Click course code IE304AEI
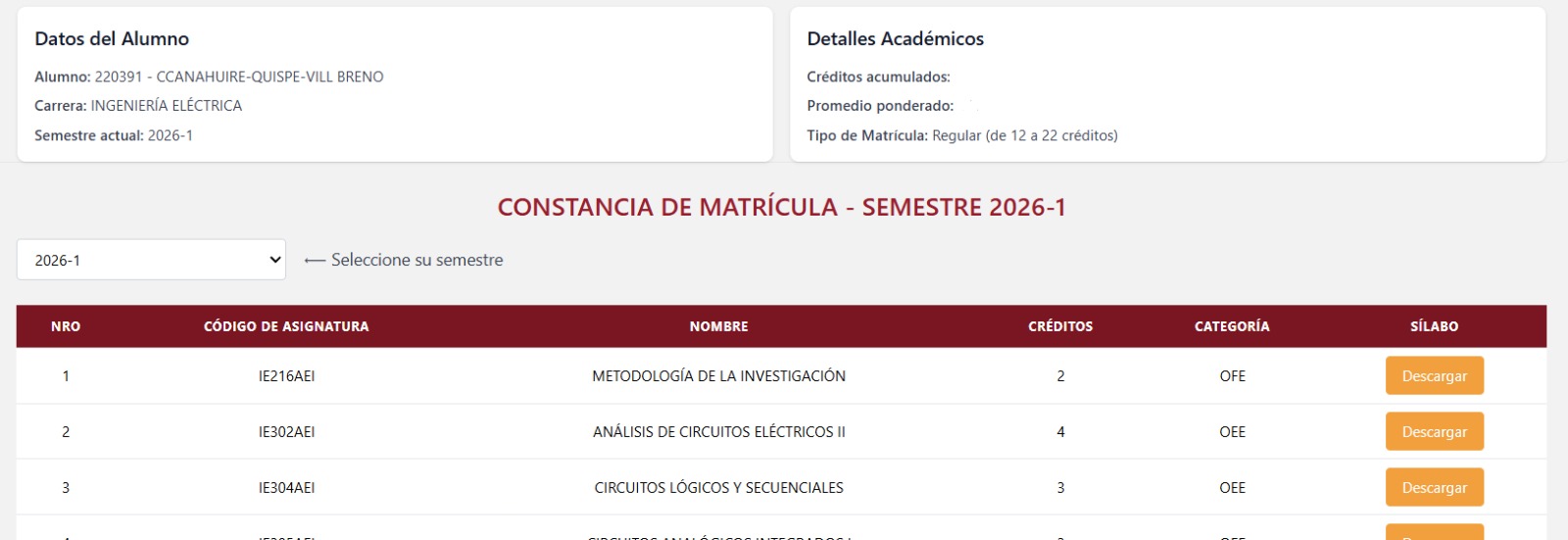This screenshot has width=1568, height=540. [x=286, y=487]
